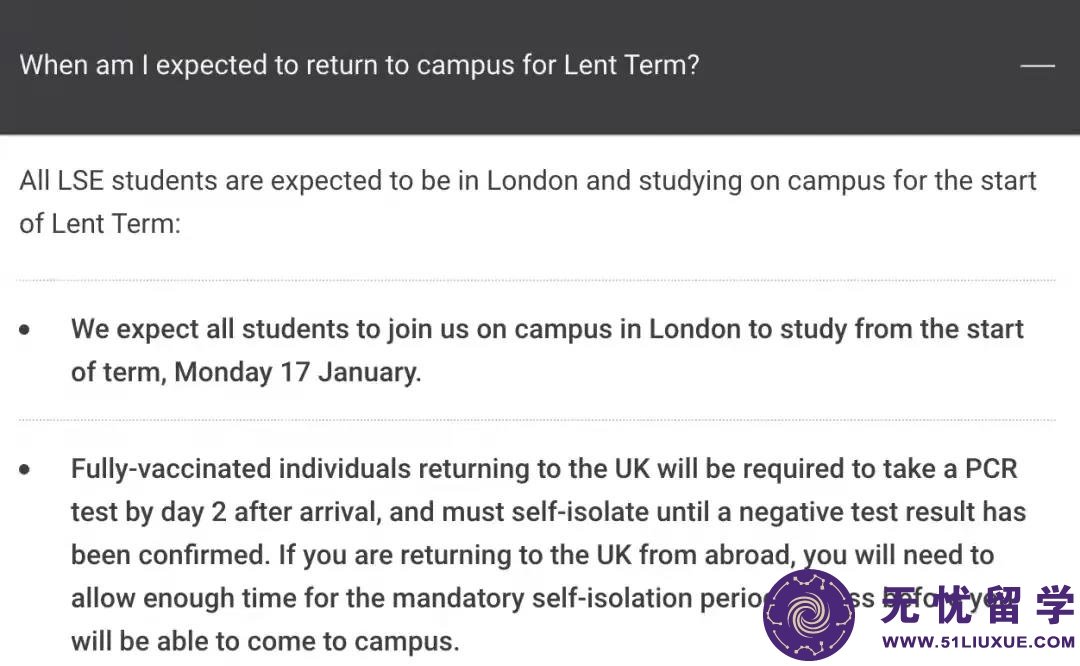Click the purple swirl watermark logo
Screen dimensions: 1080x666
point(809,614)
